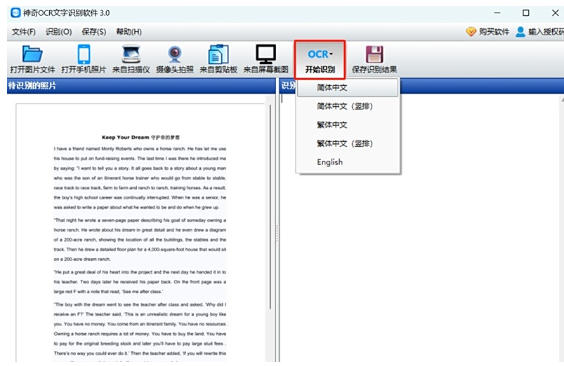Click the app logo in title bar
Viewport: 564px width, 366px height.
[15, 13]
